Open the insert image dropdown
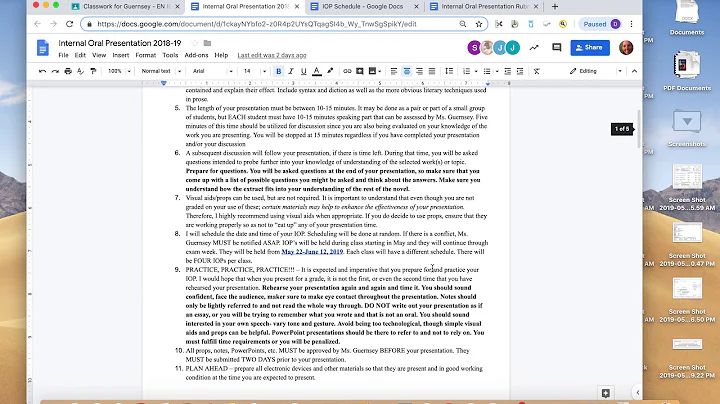The image size is (720, 404). point(375,71)
